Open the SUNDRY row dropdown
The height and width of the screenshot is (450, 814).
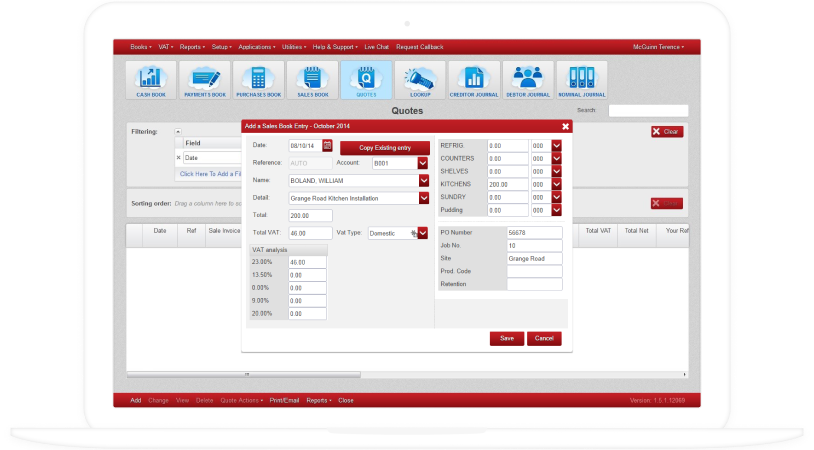(557, 197)
